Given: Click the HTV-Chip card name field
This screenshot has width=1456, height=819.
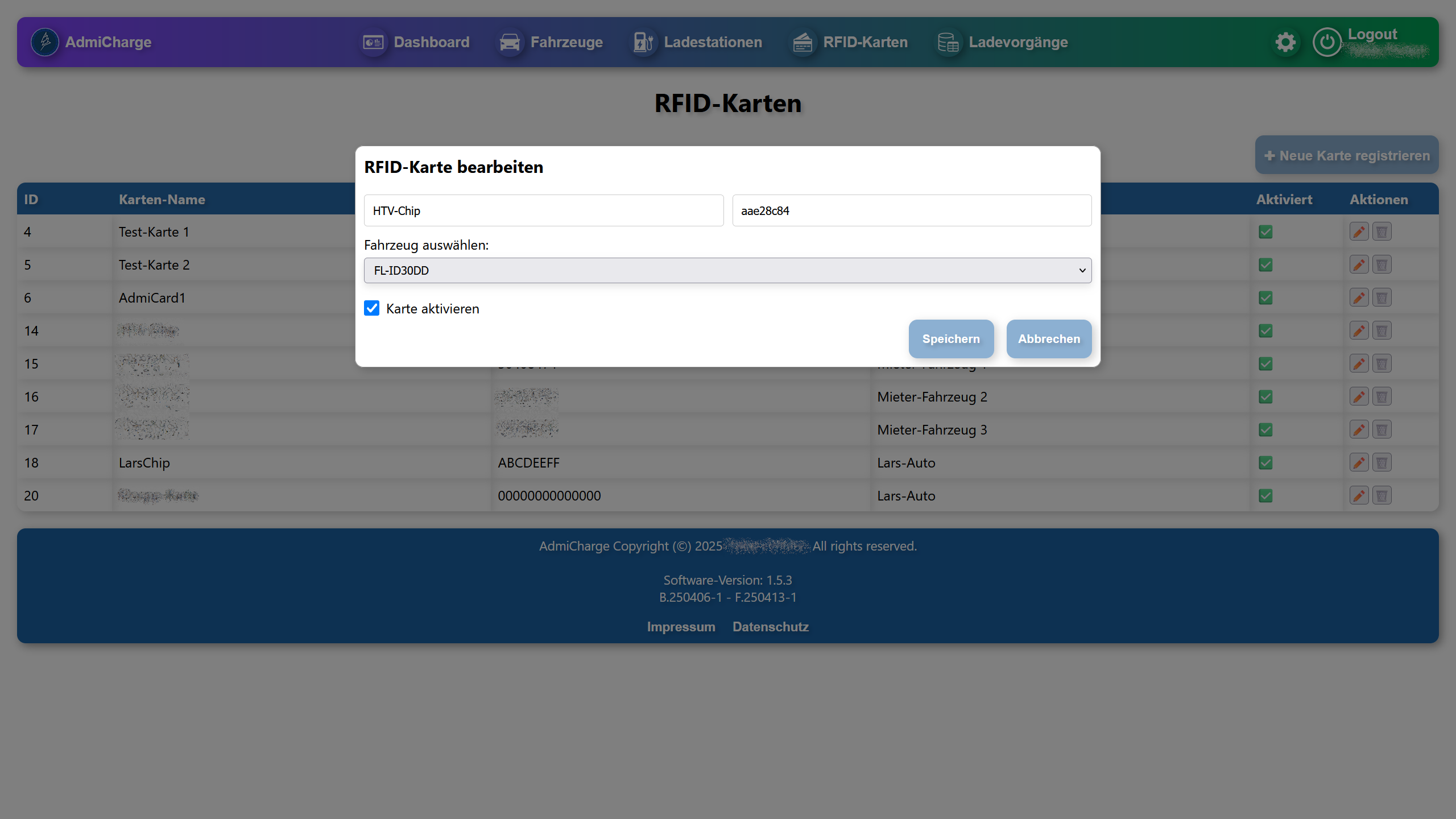Looking at the screenshot, I should point(543,211).
